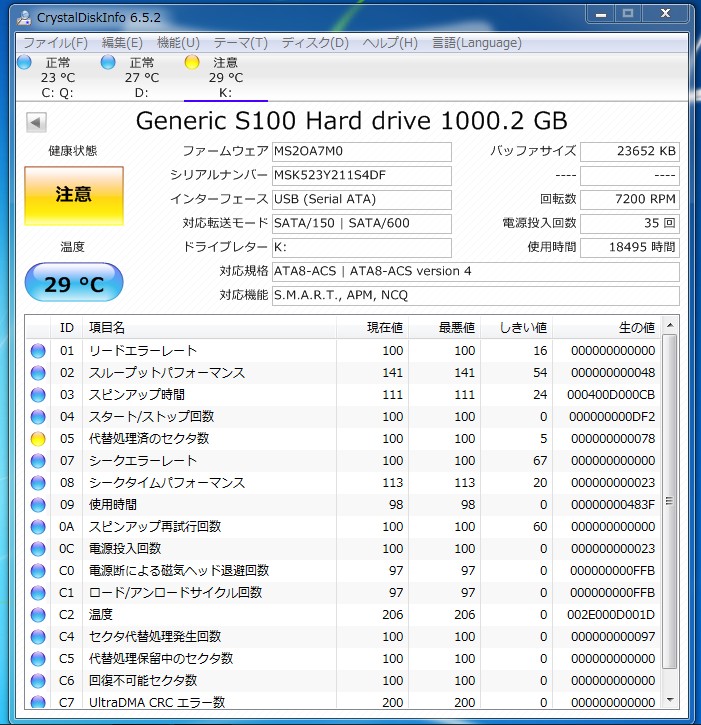Click the 最悪値 column header

coord(445,328)
